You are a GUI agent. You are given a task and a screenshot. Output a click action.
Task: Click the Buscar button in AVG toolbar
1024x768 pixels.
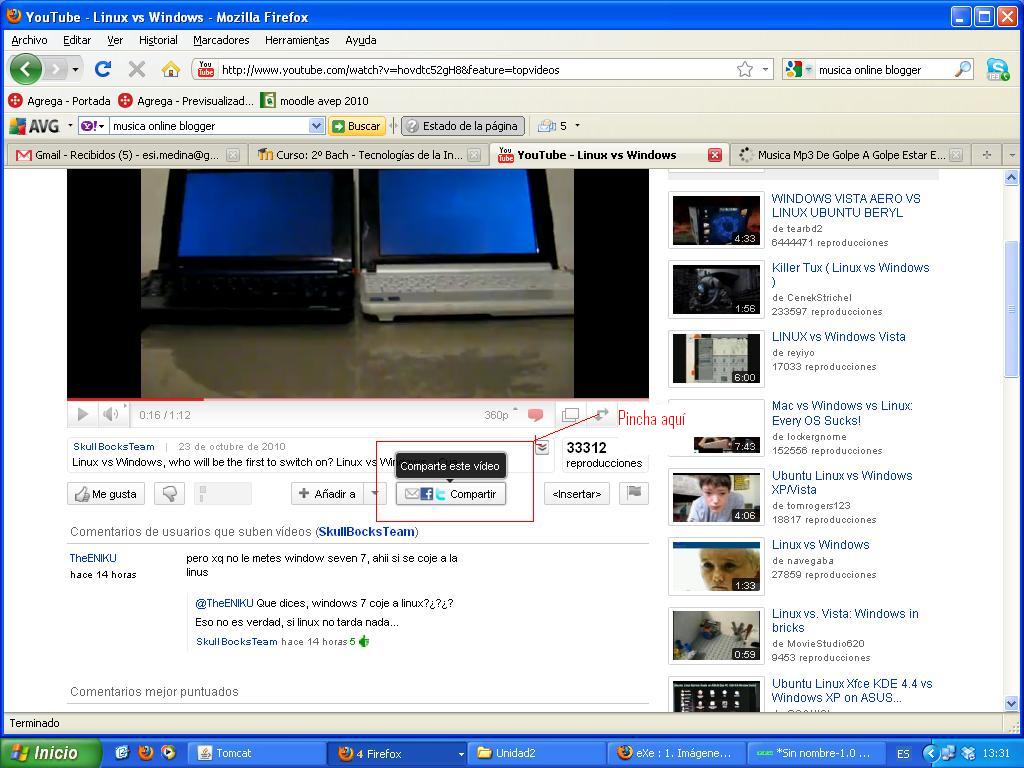pyautogui.click(x=357, y=125)
